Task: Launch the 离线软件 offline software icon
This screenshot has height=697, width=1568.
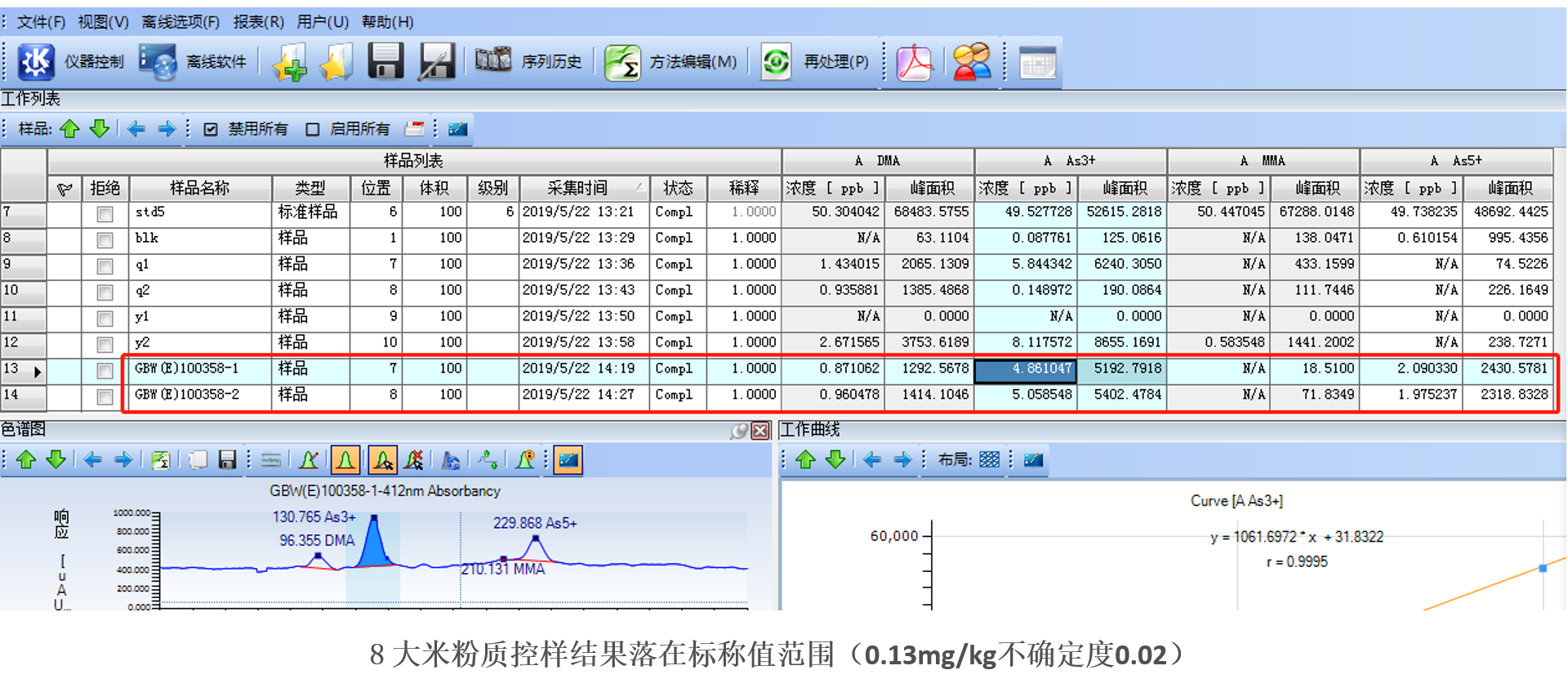Action: pyautogui.click(x=157, y=62)
